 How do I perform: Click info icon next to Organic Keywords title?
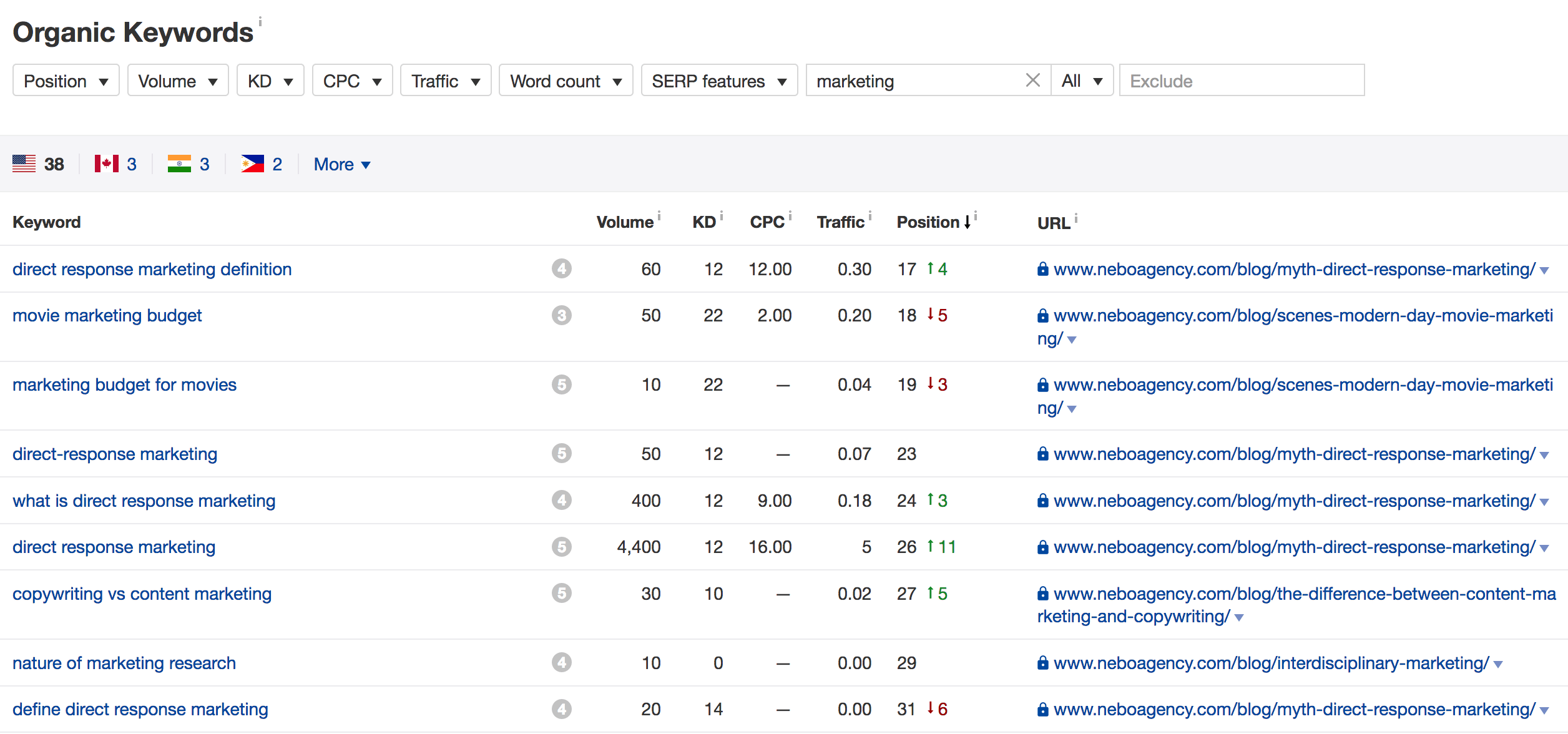[x=260, y=22]
